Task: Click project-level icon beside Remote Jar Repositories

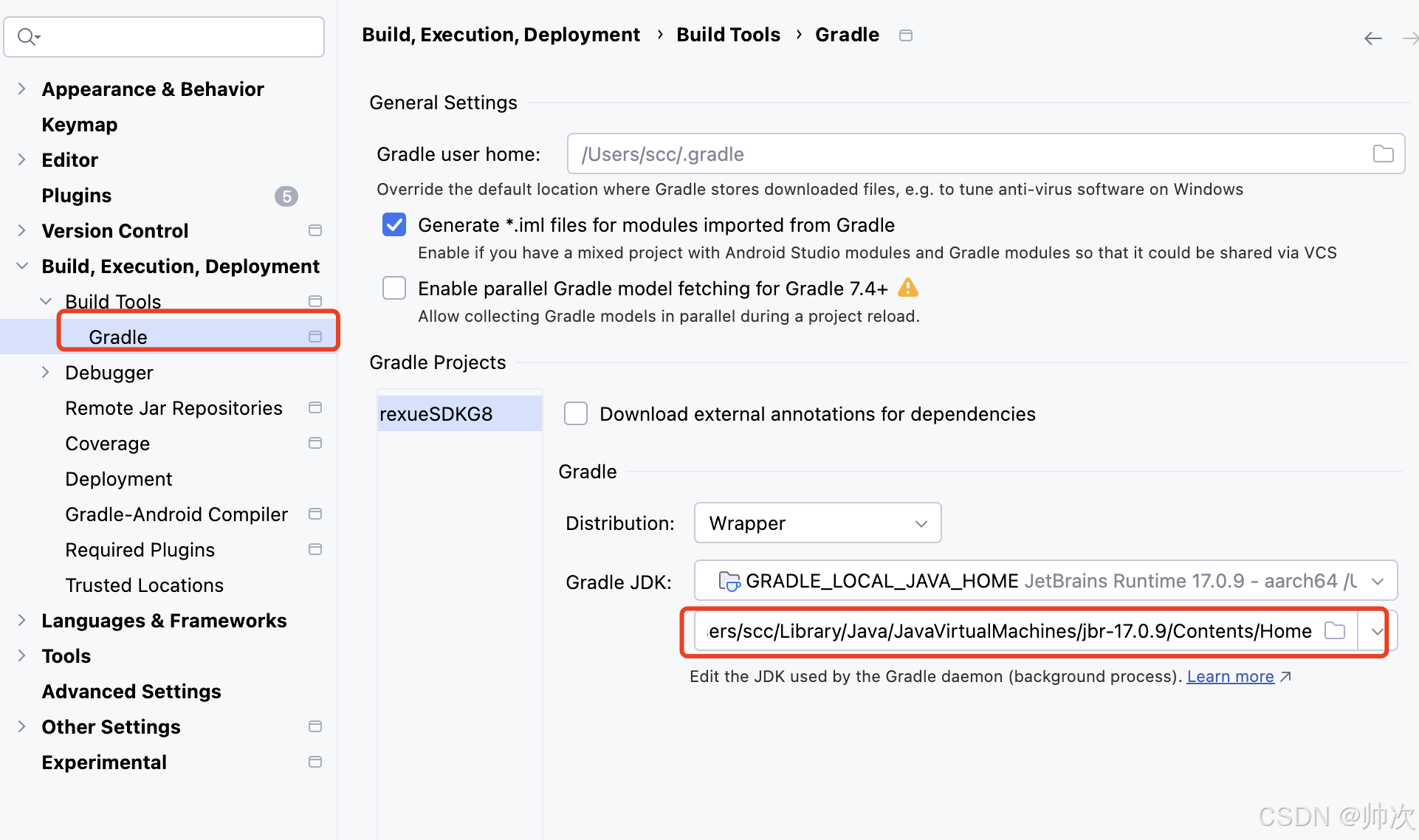Action: tap(315, 407)
